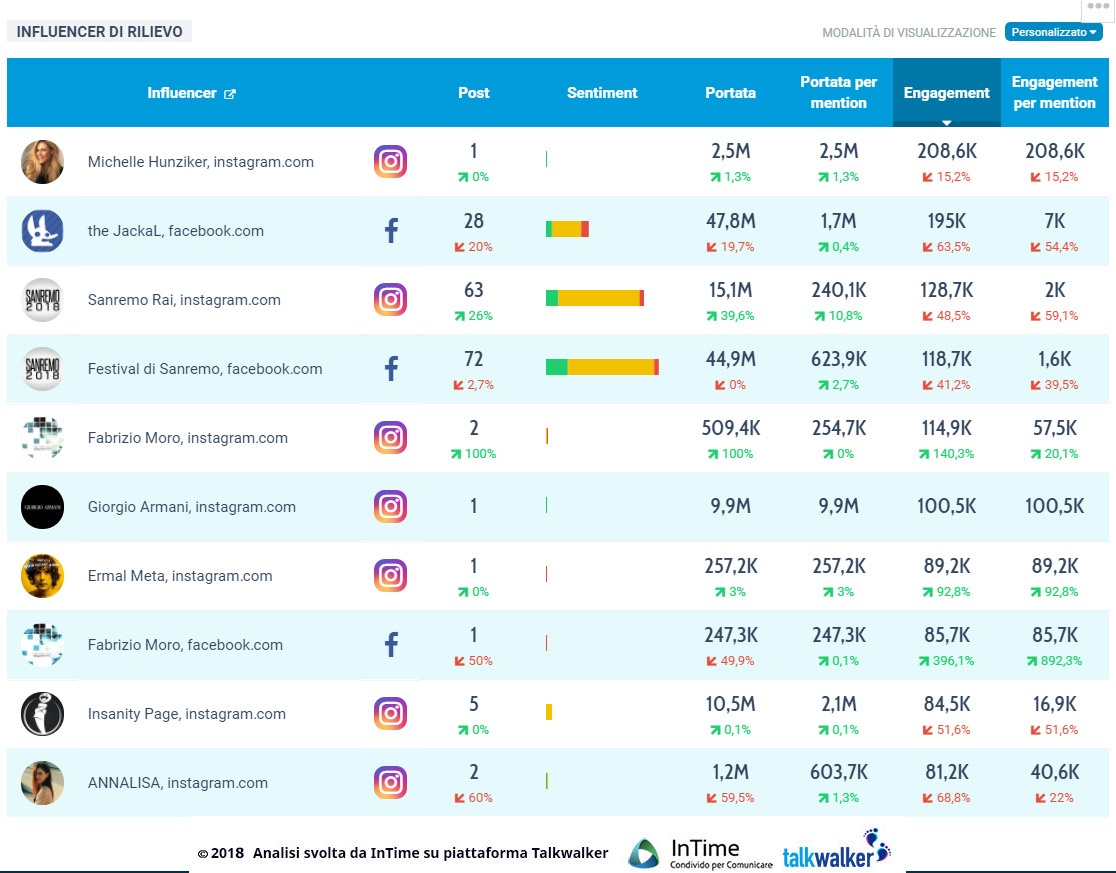Sort by the Engagement column header
This screenshot has height=873, width=1116.
coord(947,92)
